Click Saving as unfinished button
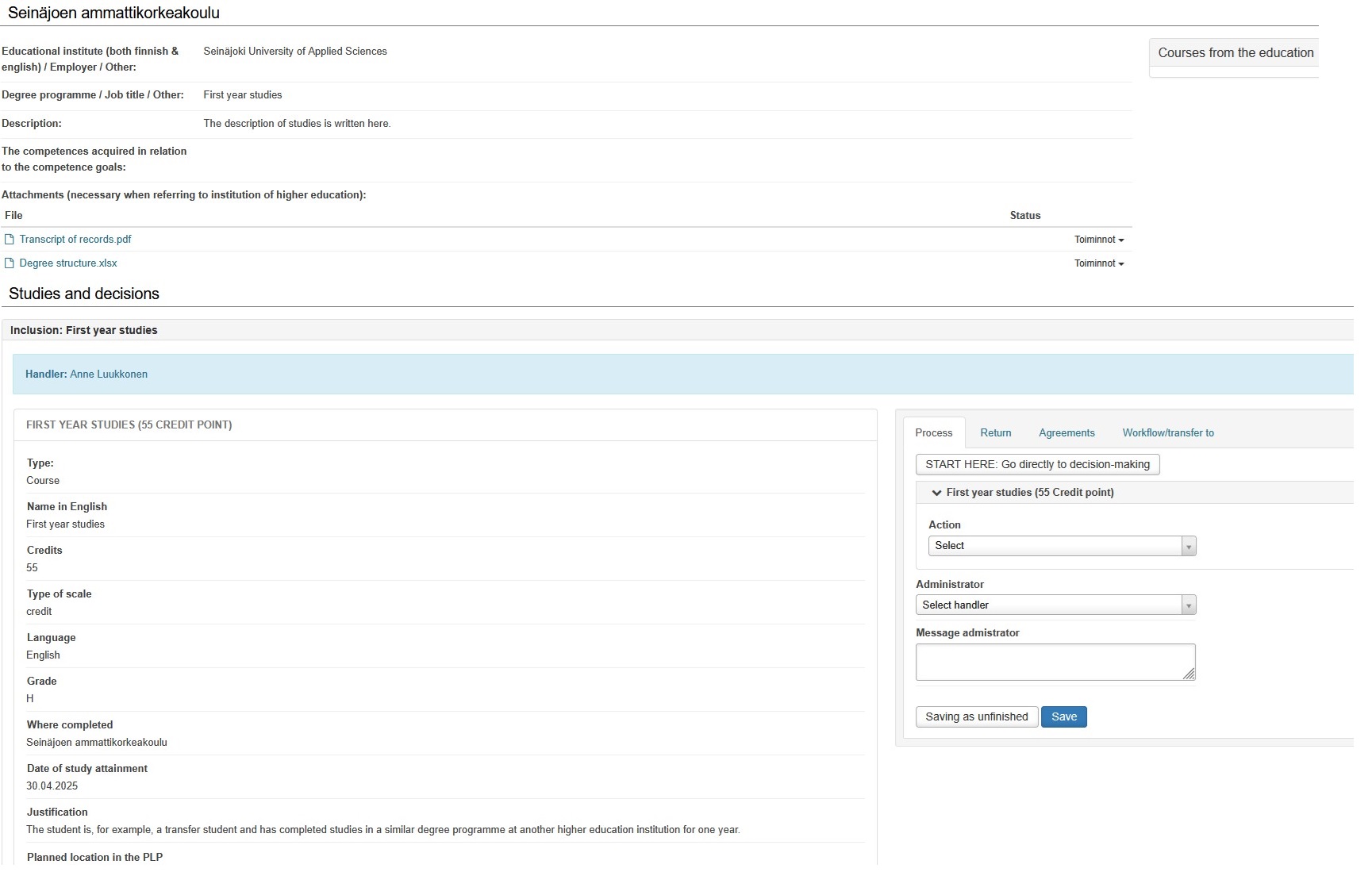This screenshot has width=1372, height=872. click(976, 717)
